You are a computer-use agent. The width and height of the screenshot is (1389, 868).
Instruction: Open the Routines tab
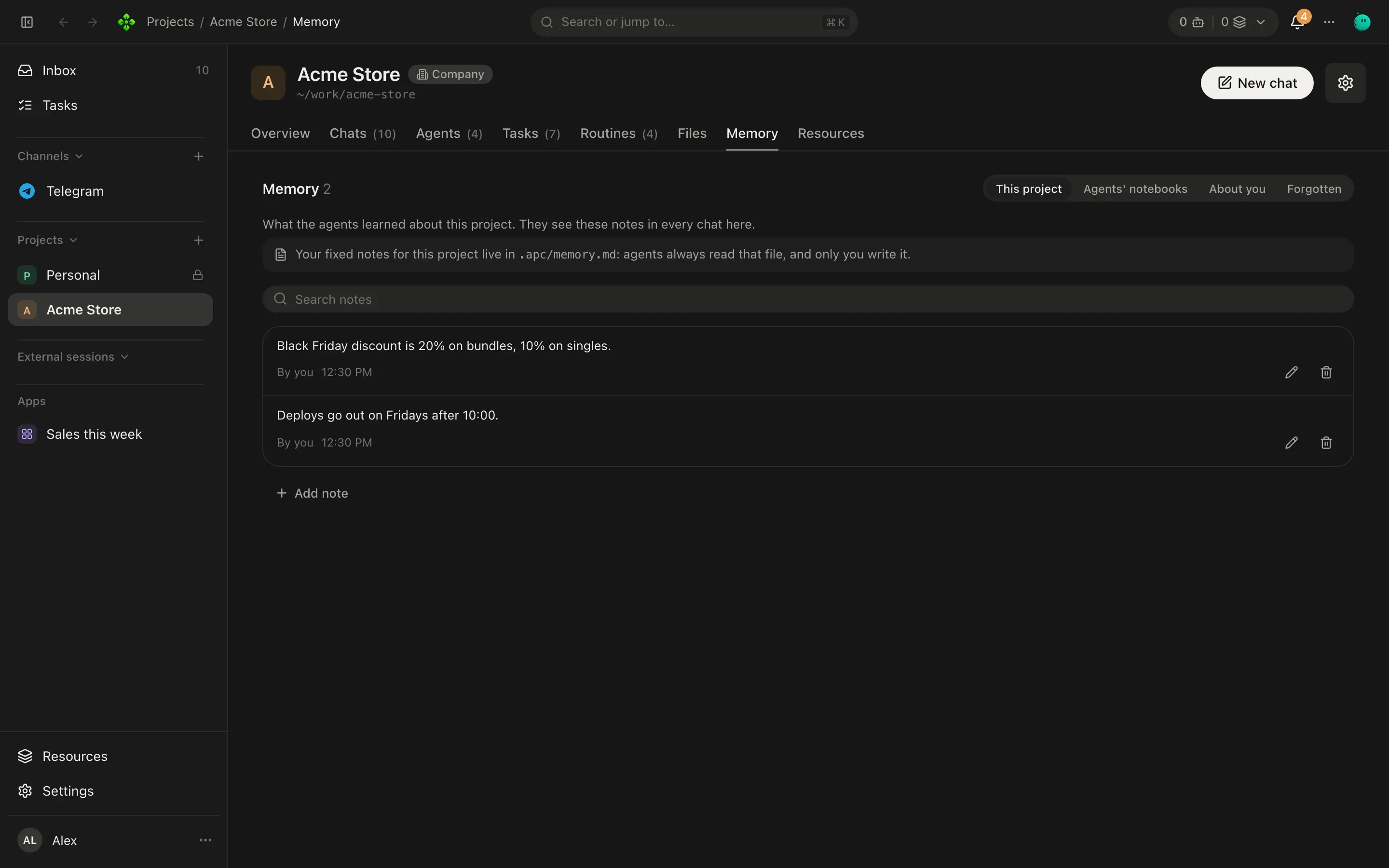pos(619,133)
